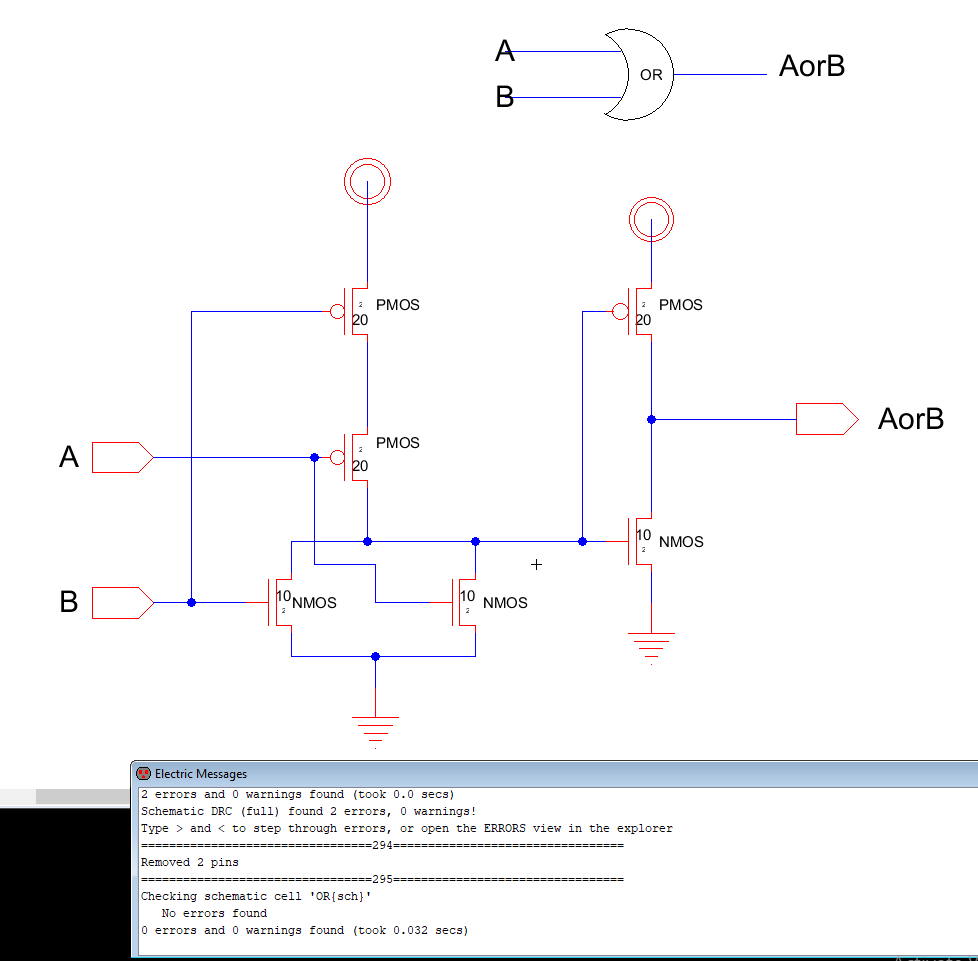Image resolution: width=978 pixels, height=961 pixels.
Task: Click the 'NMOS' label of the middle transistor
Action: [505, 602]
